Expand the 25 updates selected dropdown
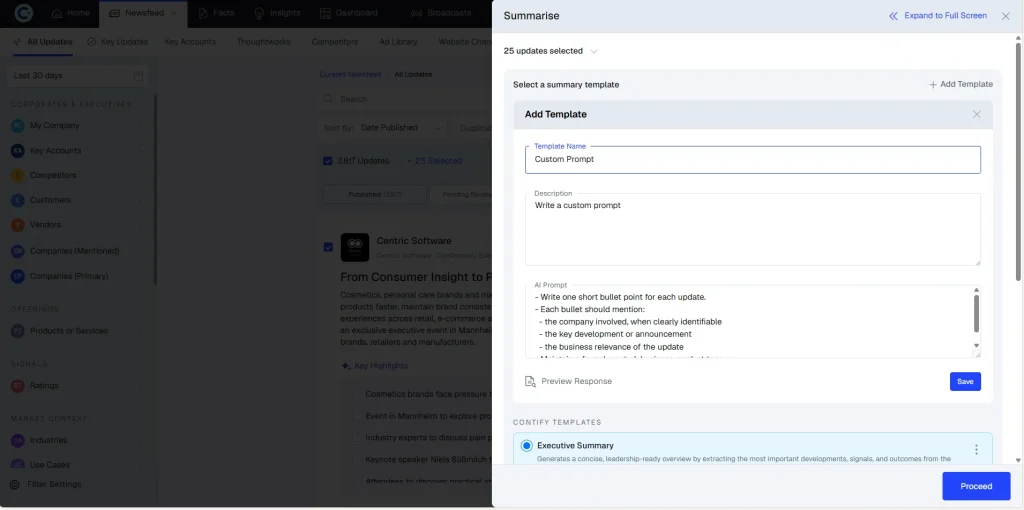The height and width of the screenshot is (510, 1024). (x=594, y=51)
